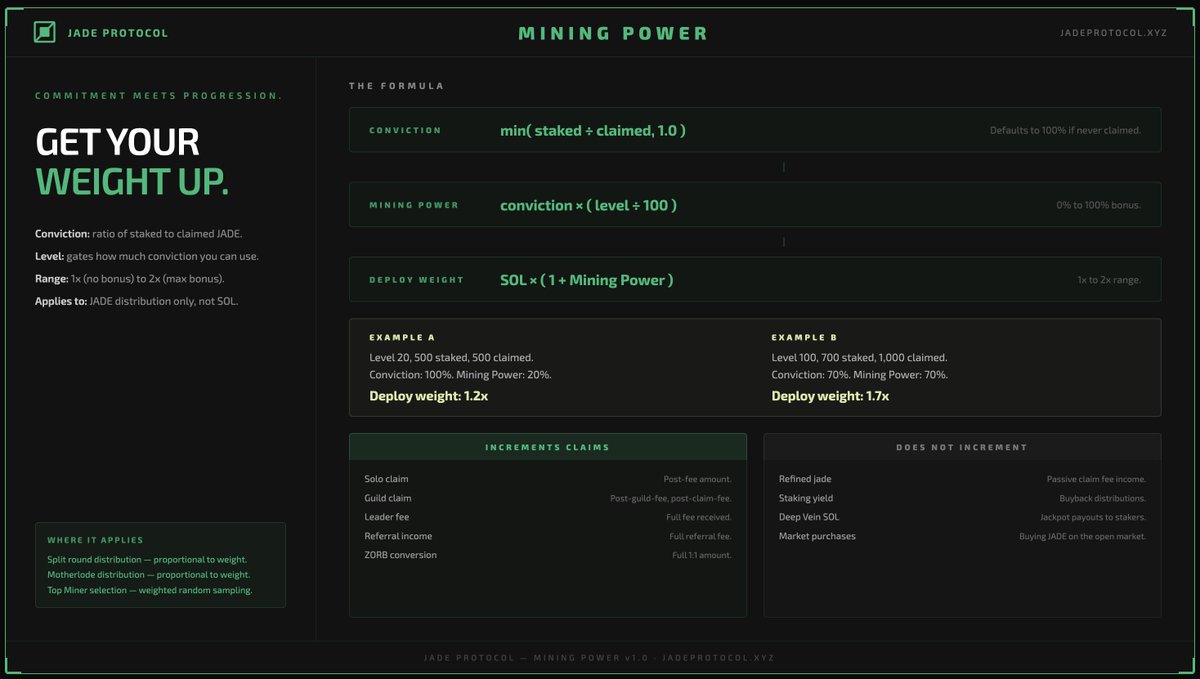Viewport: 1200px width, 679px height.
Task: Select 'Split round distribution — proportional to weight.'
Action: 147,559
